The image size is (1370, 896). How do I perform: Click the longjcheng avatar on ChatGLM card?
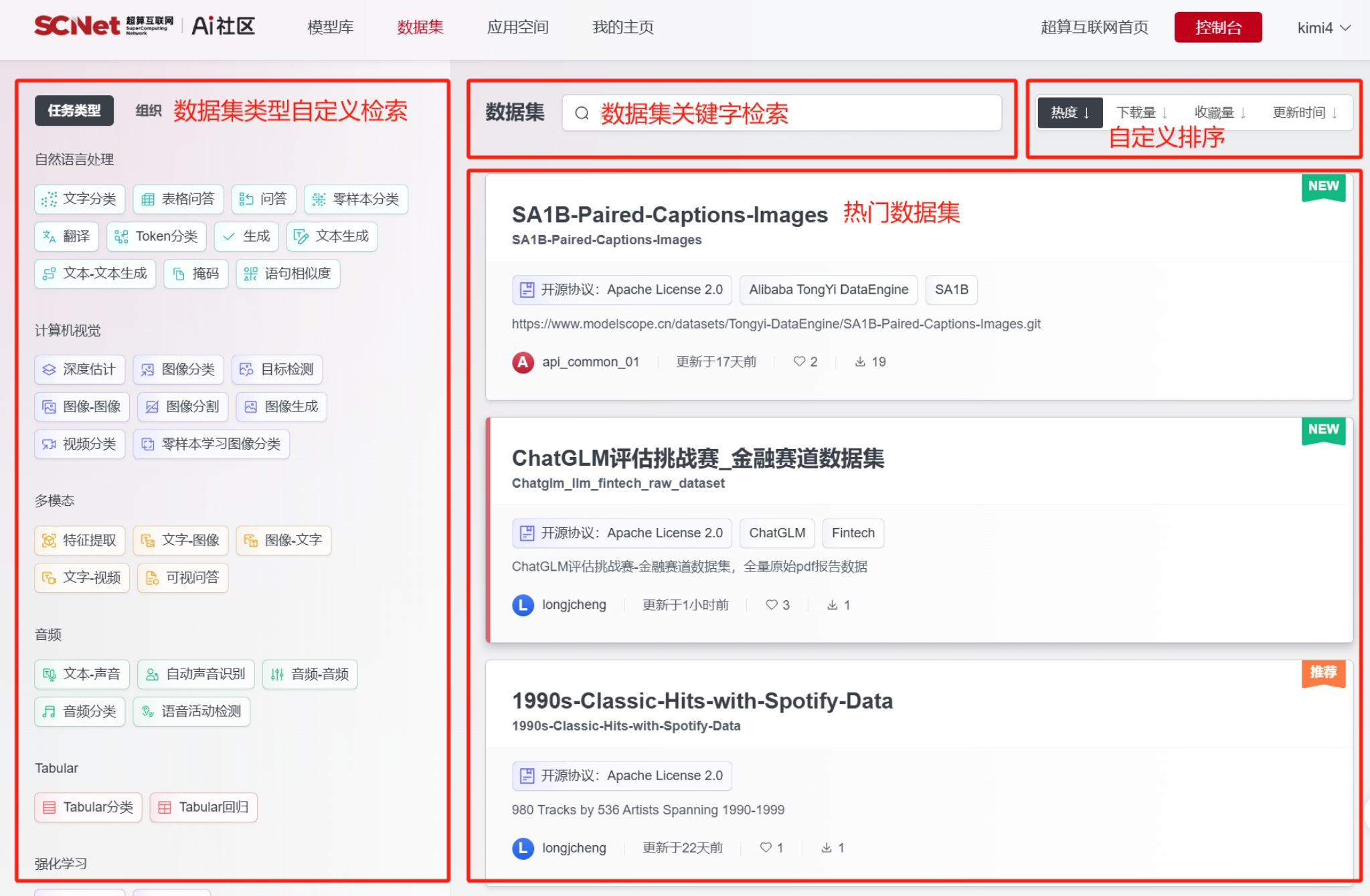[x=523, y=605]
